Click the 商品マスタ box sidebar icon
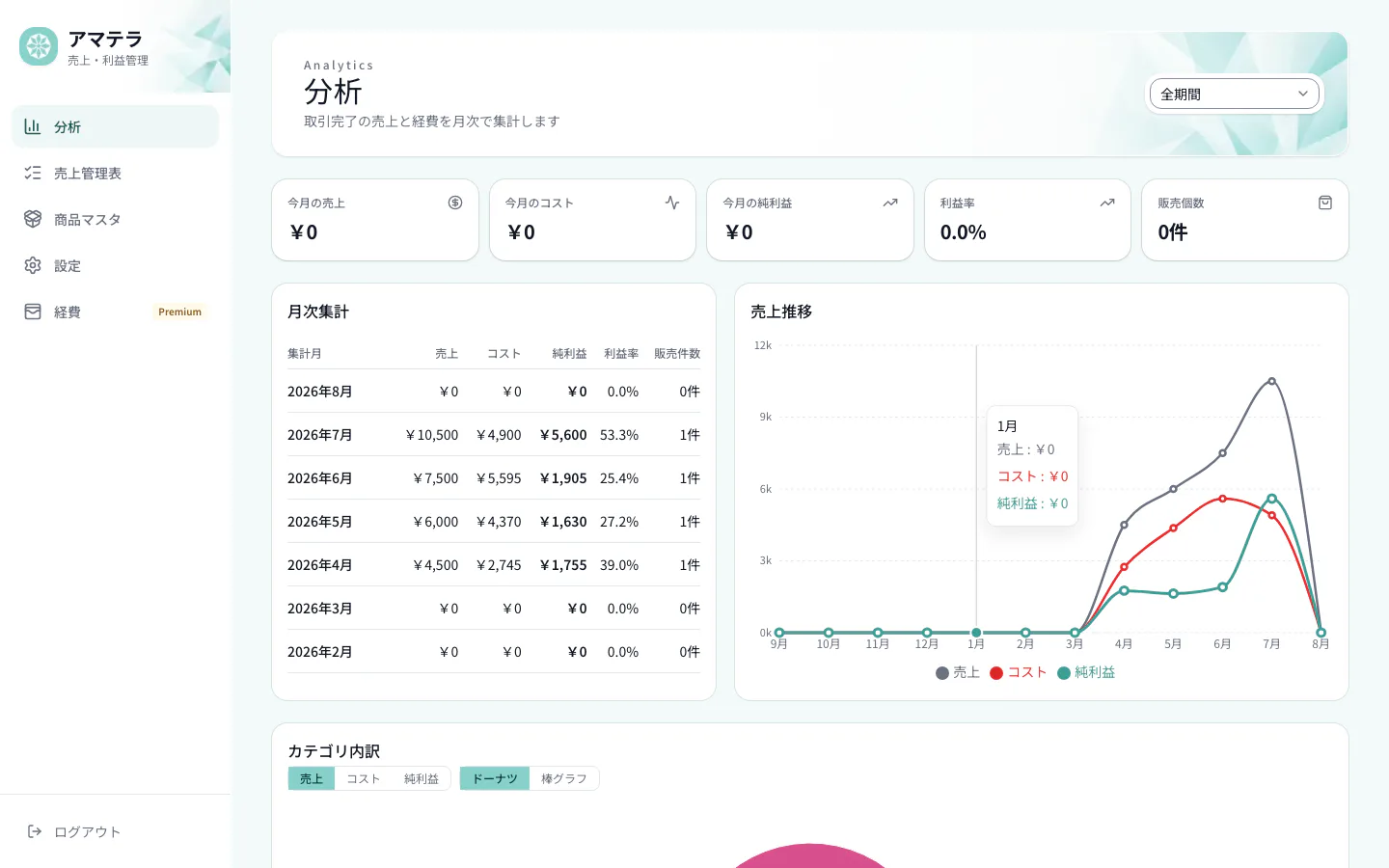 coord(33,219)
